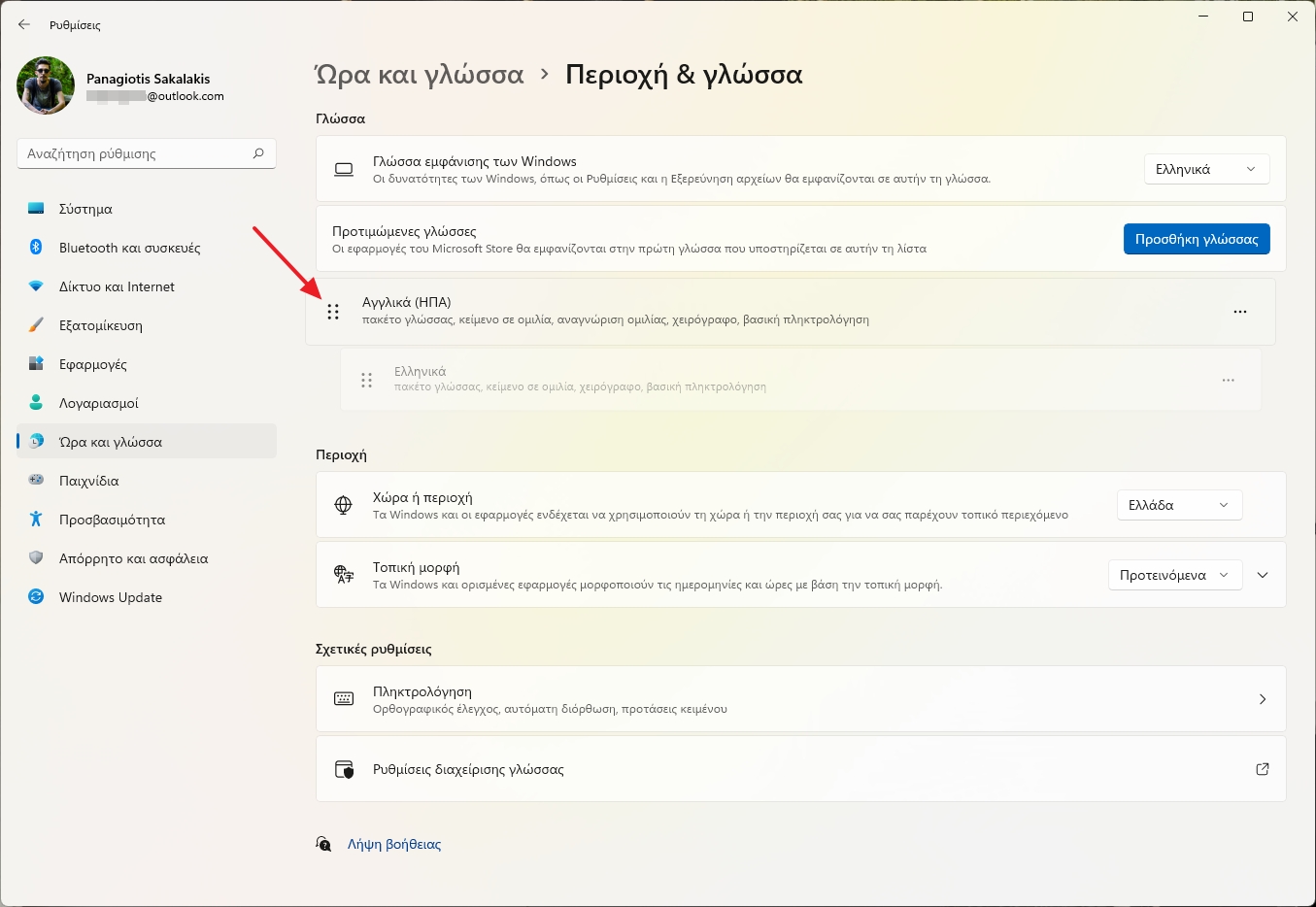
Task: Click Ώρα και γλώσσα breadcrumb
Action: click(x=420, y=75)
